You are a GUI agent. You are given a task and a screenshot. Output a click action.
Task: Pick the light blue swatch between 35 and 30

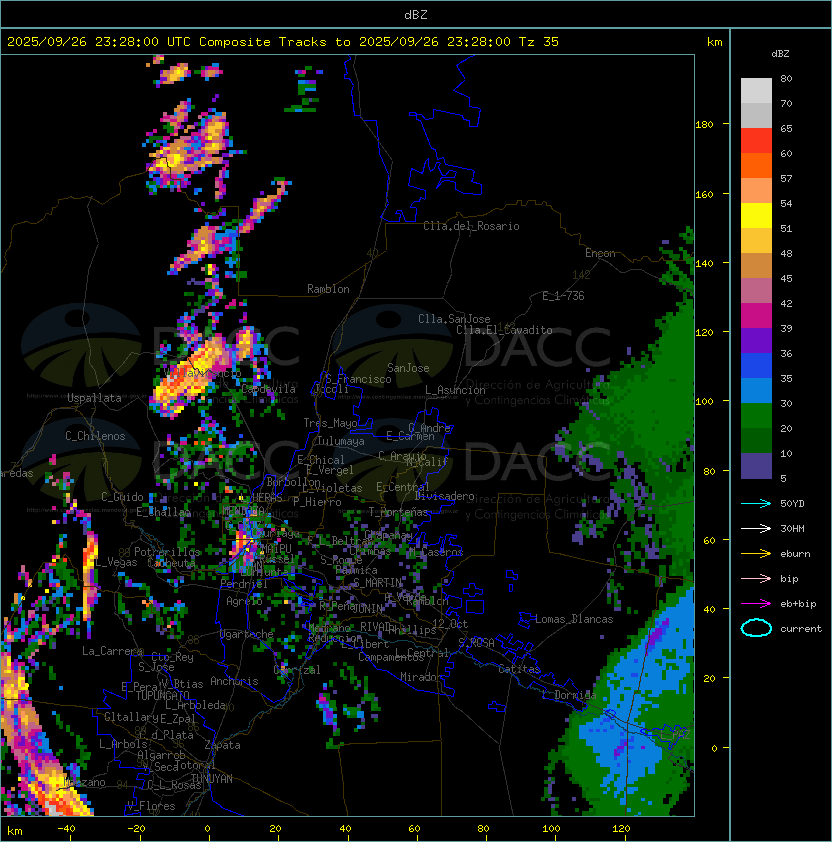pyautogui.click(x=756, y=391)
